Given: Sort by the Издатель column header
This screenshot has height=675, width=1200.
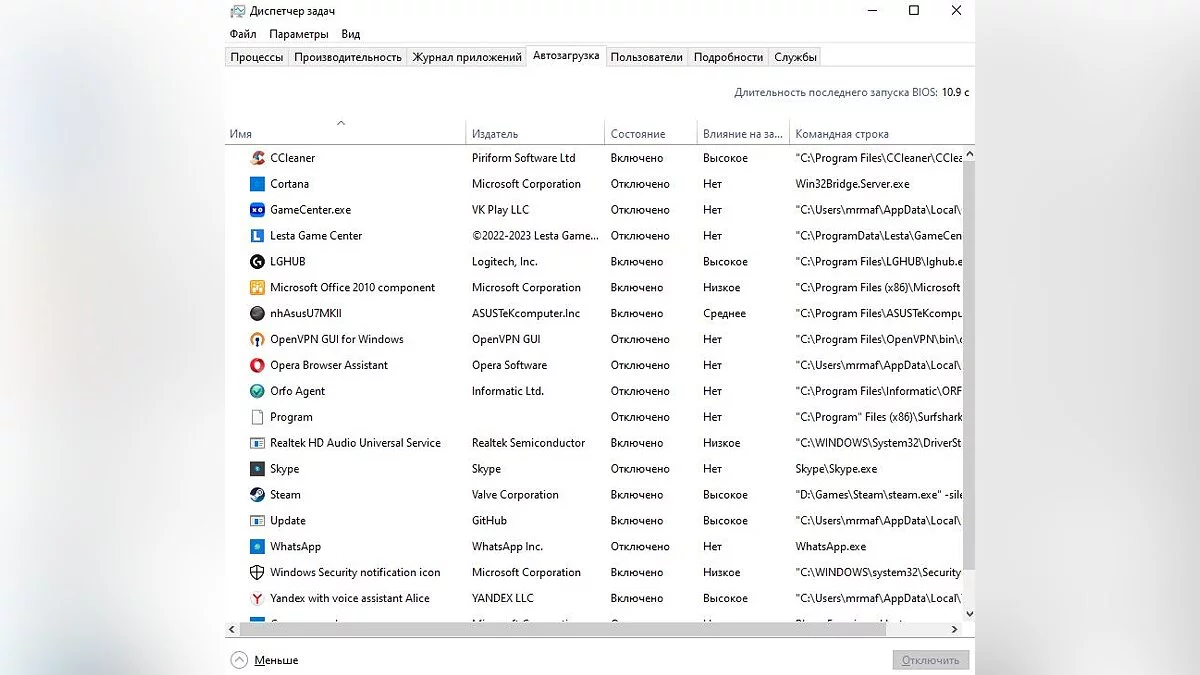Looking at the screenshot, I should click(x=495, y=134).
